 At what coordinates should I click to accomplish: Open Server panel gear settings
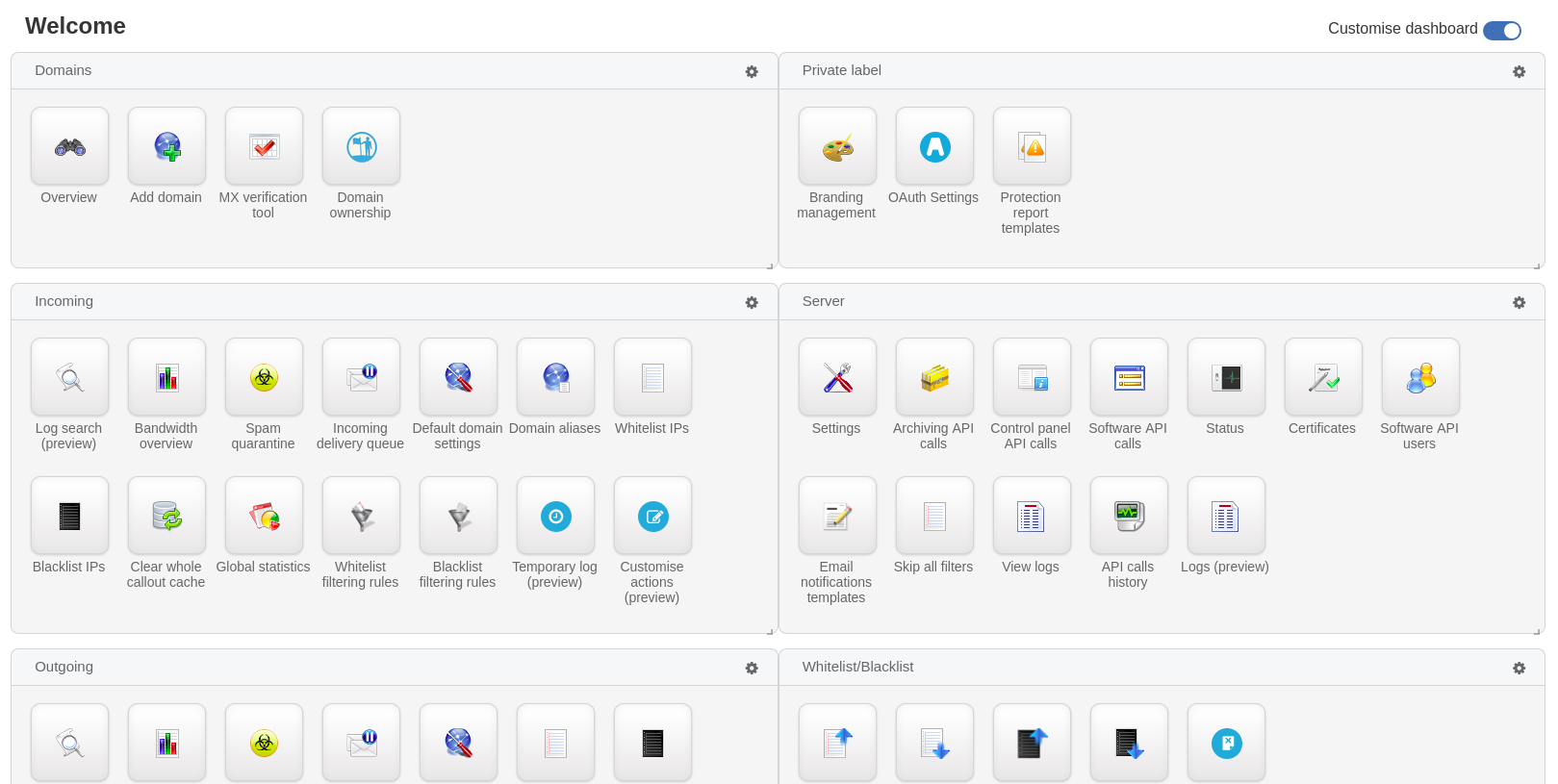tap(1519, 303)
